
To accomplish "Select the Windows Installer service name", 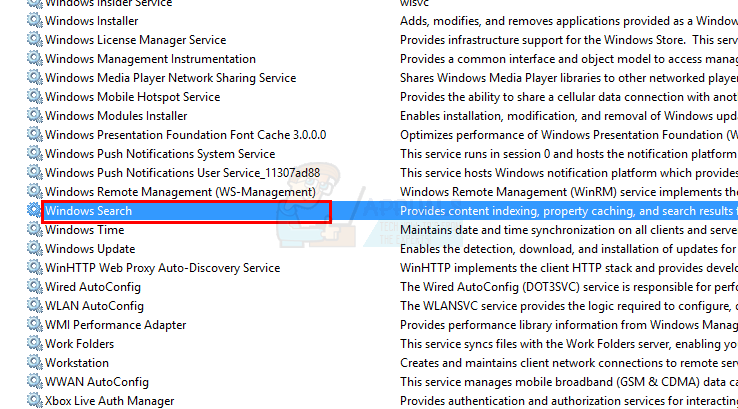I will tap(92, 21).
